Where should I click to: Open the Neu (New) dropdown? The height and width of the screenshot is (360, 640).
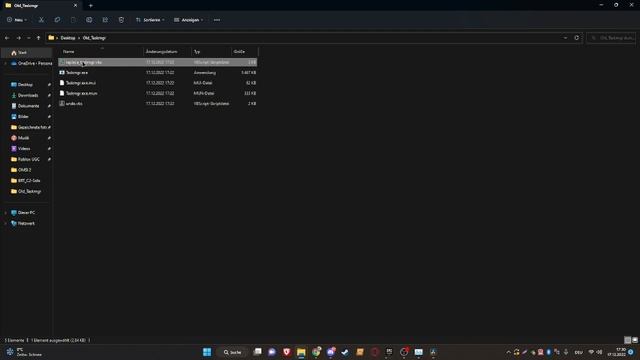click(x=17, y=20)
